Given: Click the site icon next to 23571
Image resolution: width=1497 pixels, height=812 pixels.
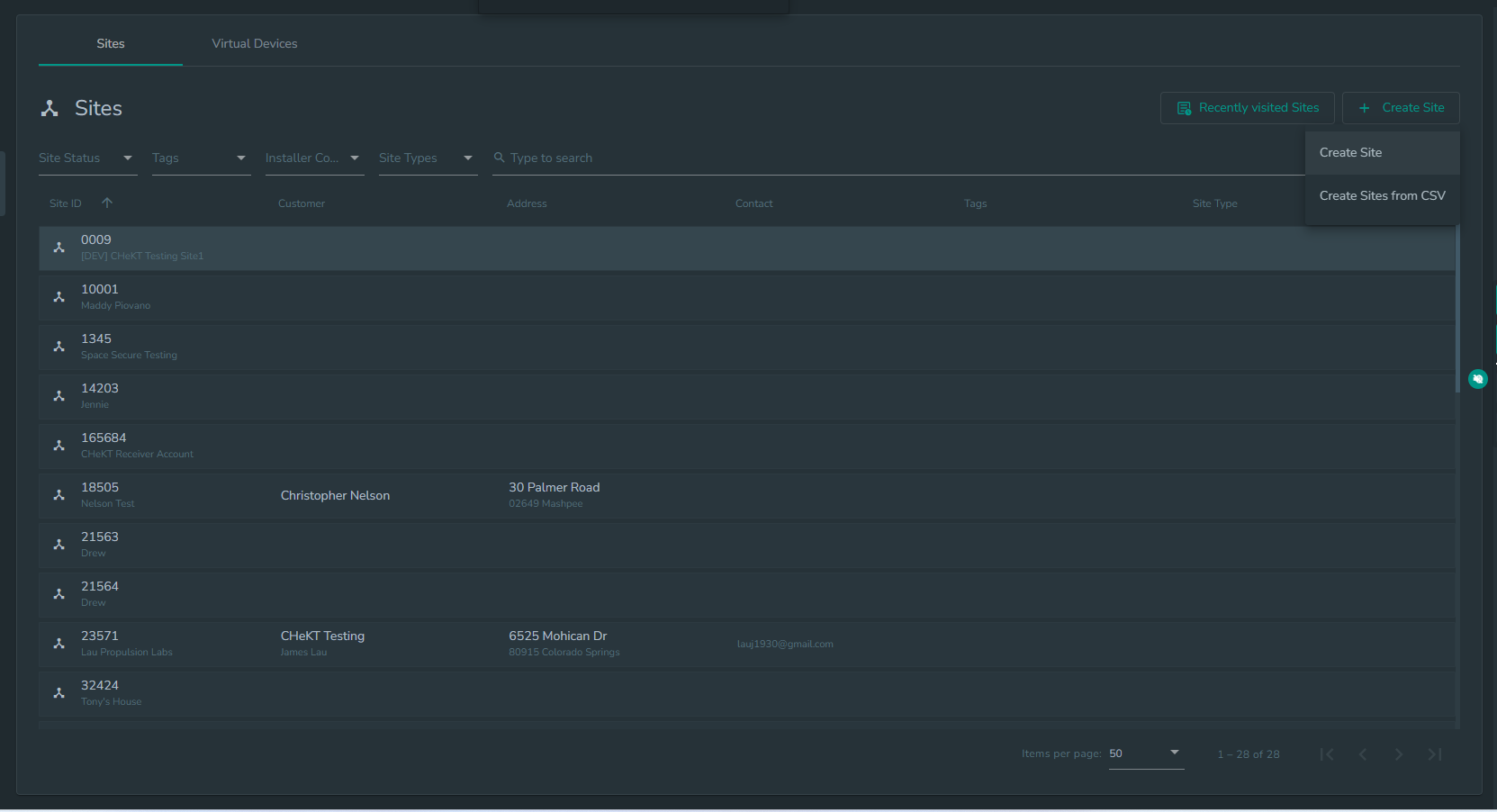Looking at the screenshot, I should [x=59, y=644].
